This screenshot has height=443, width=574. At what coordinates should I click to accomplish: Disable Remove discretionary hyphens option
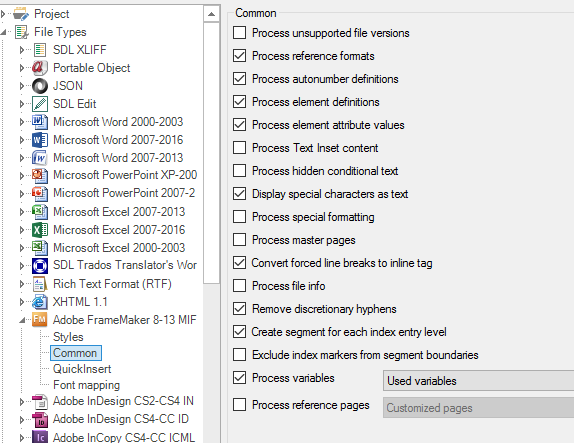click(239, 309)
